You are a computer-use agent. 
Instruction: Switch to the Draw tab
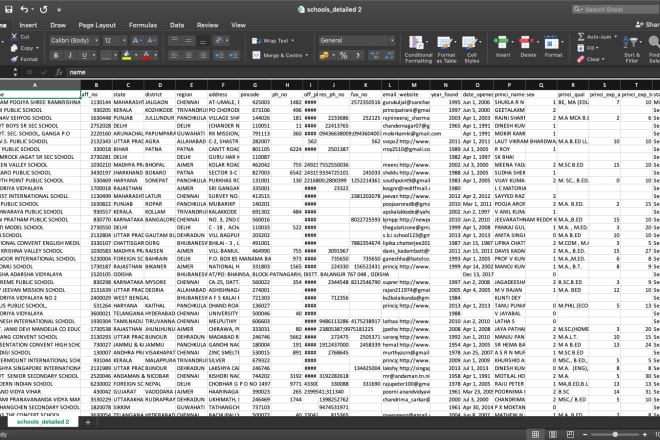pos(58,25)
